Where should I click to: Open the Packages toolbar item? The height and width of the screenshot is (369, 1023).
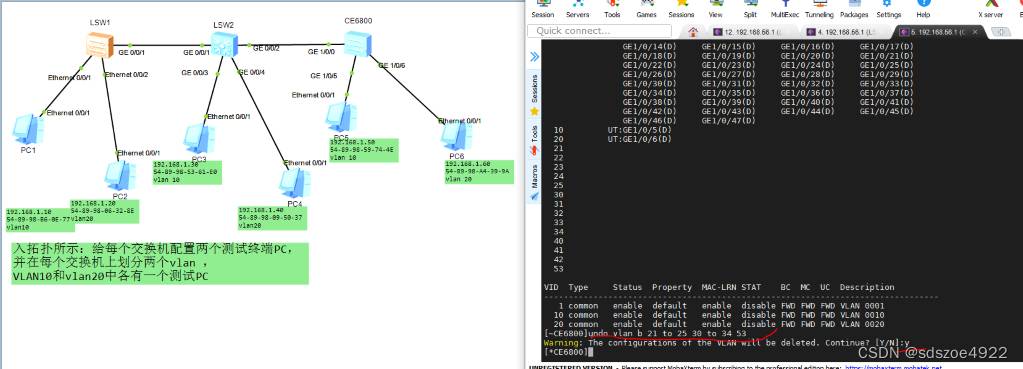(x=853, y=9)
